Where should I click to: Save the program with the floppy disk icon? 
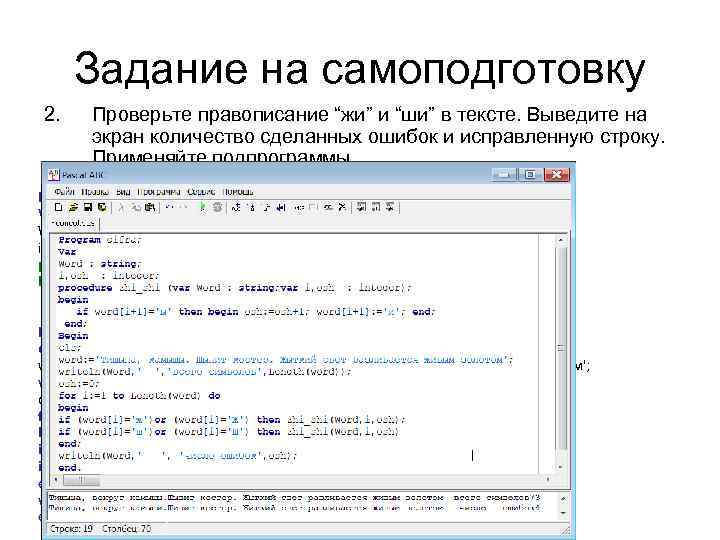(87, 208)
